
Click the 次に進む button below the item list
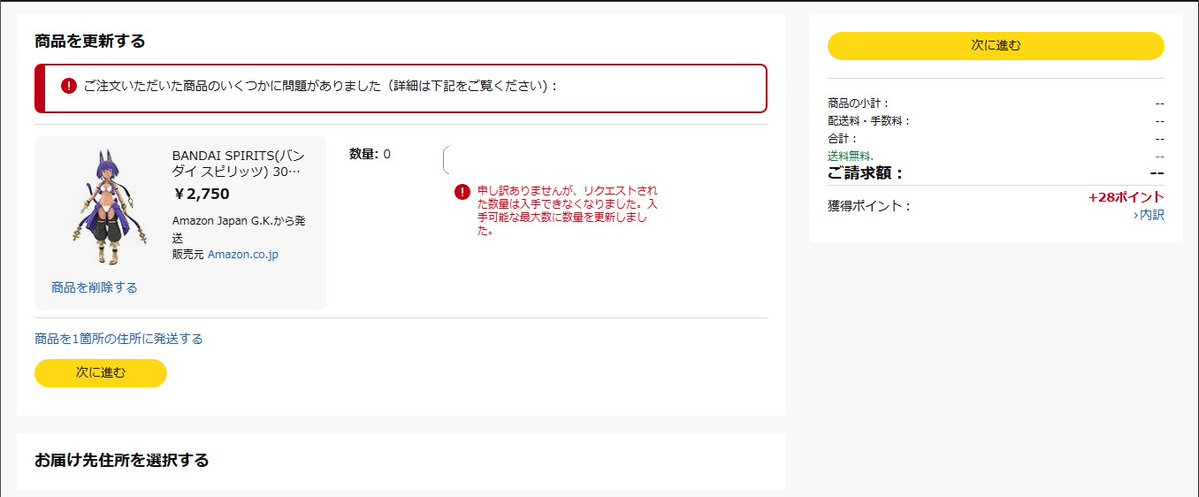(100, 373)
